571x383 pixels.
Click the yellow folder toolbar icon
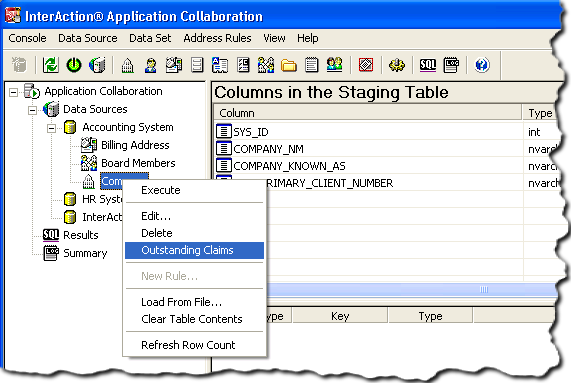(289, 66)
